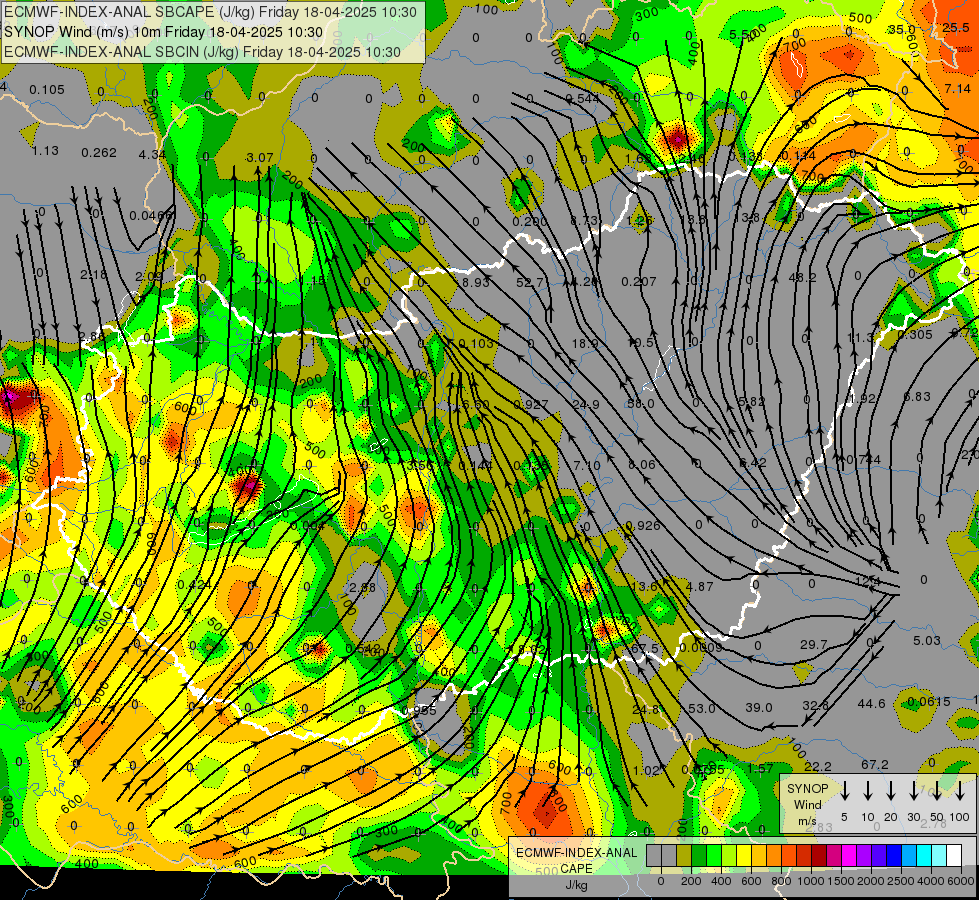Screen dimensions: 979x900
Task: Click the 25.5 value on the map
Action: pos(956,27)
